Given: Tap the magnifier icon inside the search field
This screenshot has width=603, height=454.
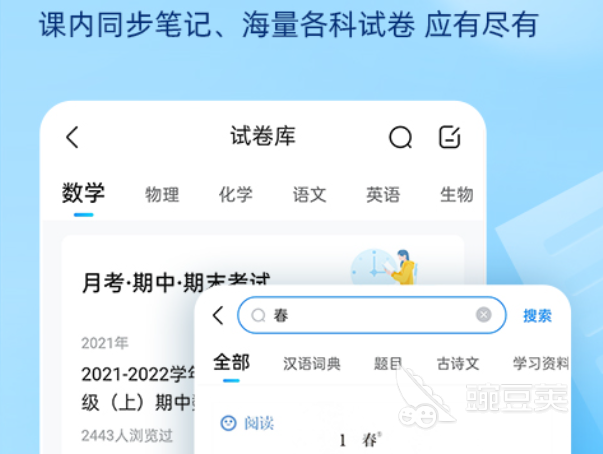Looking at the screenshot, I should pos(258,316).
